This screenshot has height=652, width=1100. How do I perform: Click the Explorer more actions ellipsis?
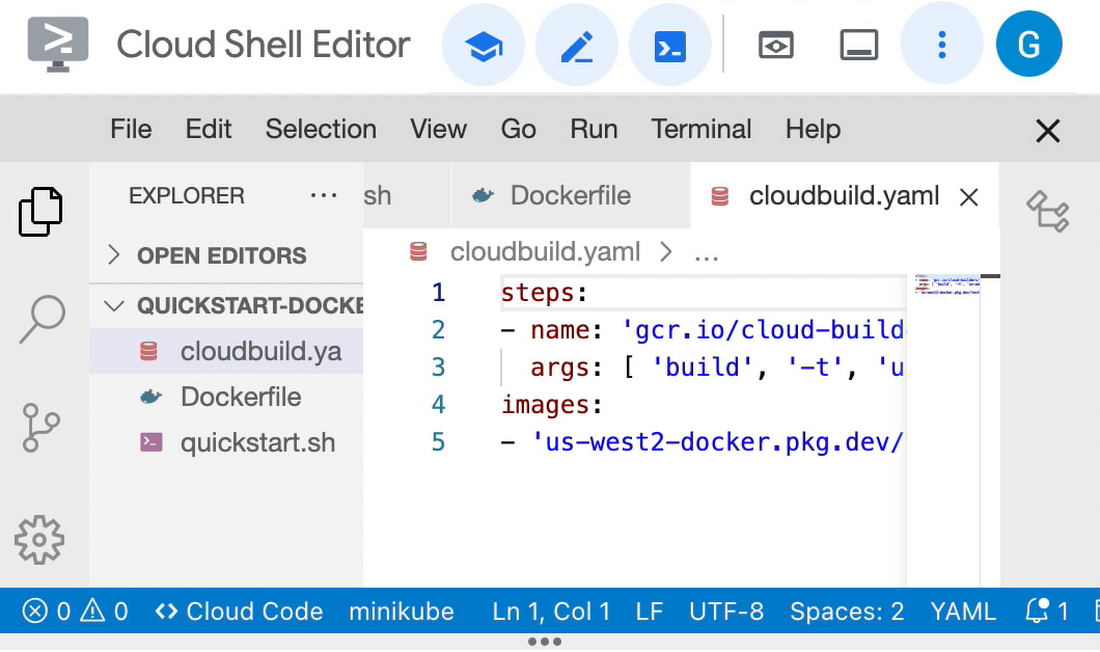pos(323,196)
